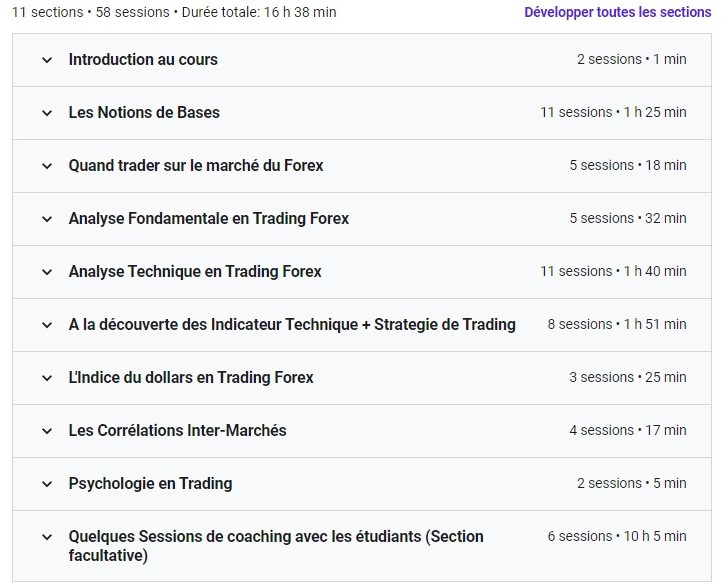Viewport: 727px width, 587px height.
Task: Toggle chevron beside Psychologie en Trading
Action: click(46, 484)
